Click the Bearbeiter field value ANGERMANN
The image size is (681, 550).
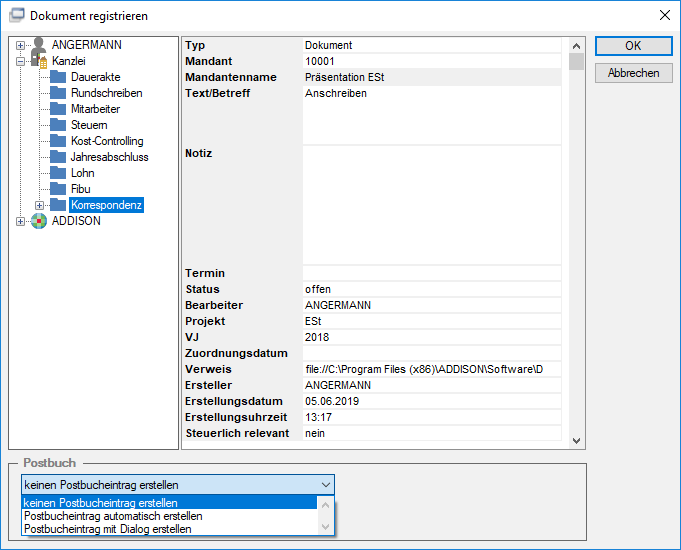click(432, 305)
